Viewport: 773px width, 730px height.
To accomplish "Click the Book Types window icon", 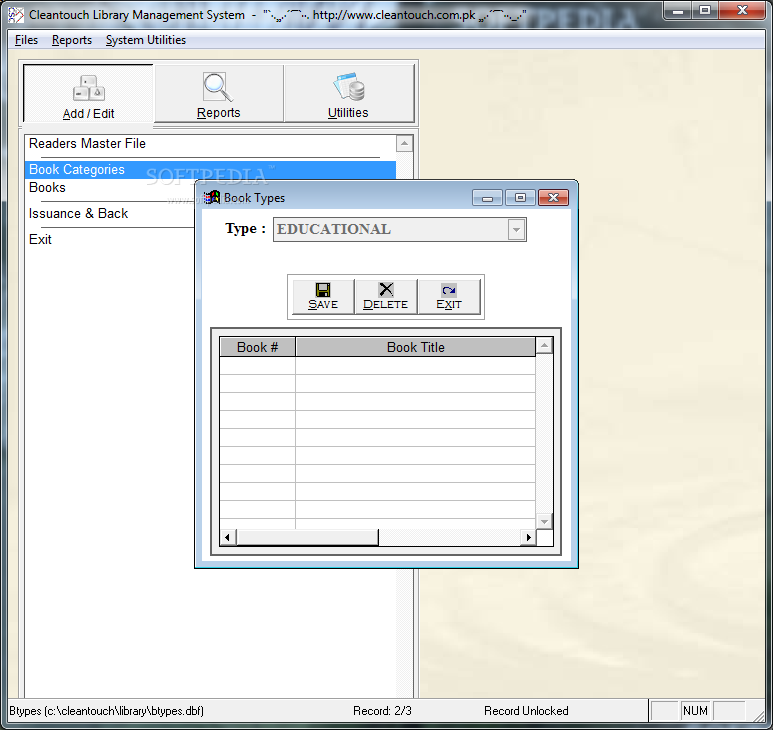I will pos(212,198).
